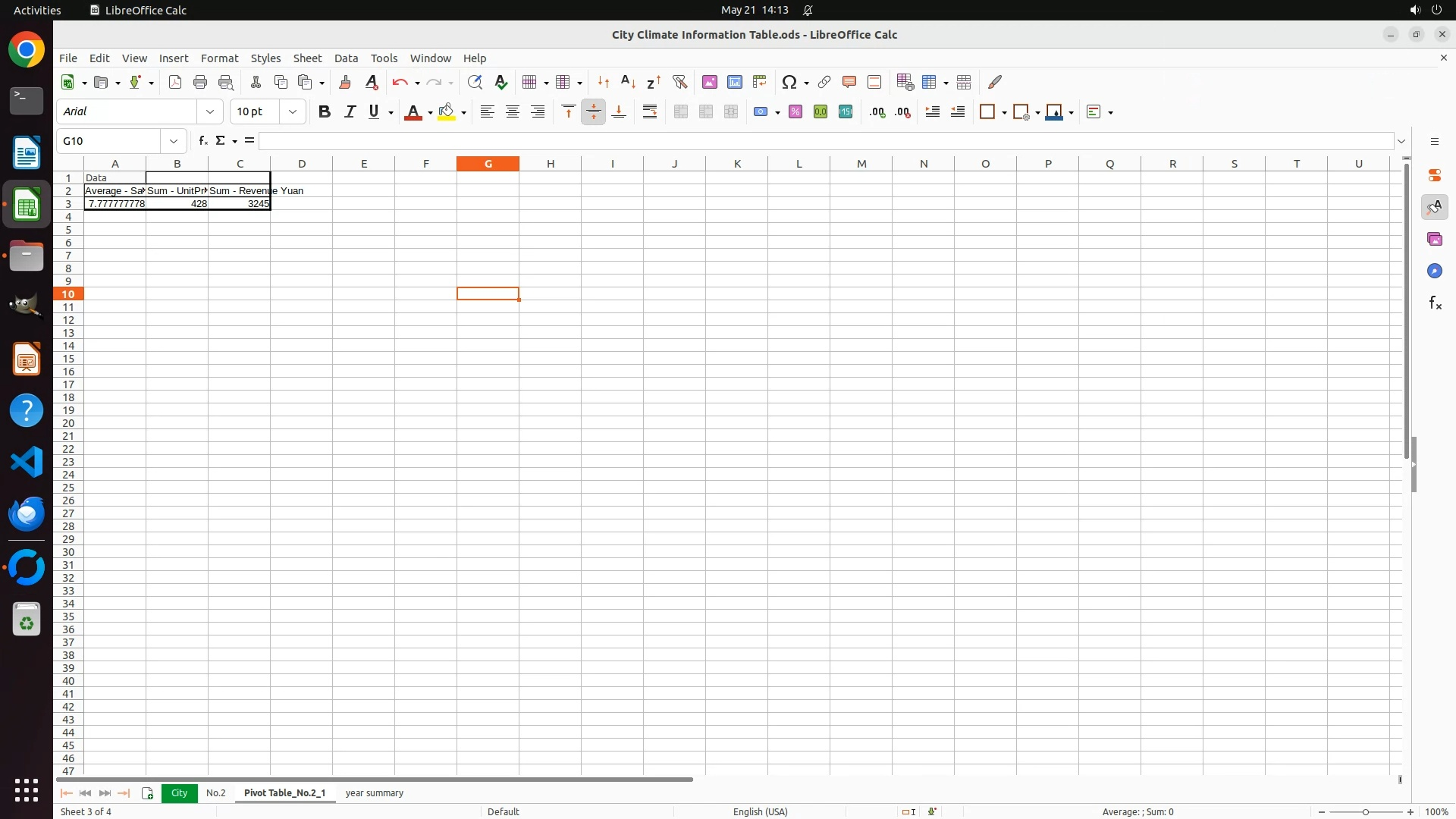Image resolution: width=1456 pixels, height=819 pixels.
Task: Toggle Bold formatting
Action: (x=325, y=112)
